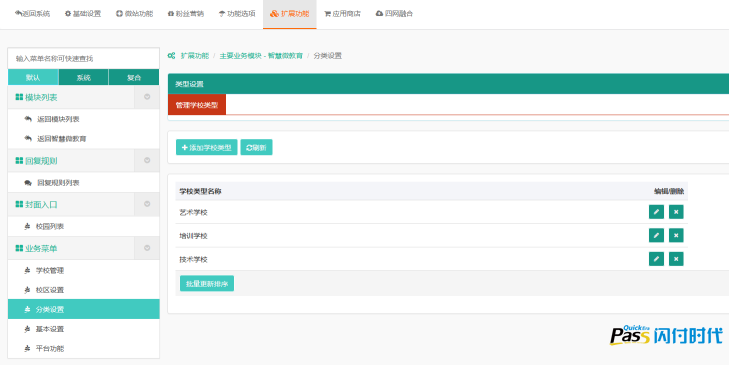Click the arrow icon beside 返回智慧微教育
Image resolution: width=729 pixels, height=365 pixels.
coord(28,139)
